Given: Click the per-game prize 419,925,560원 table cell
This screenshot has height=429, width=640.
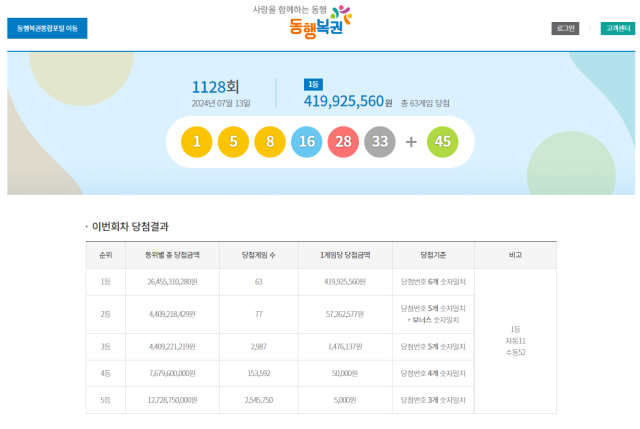Looking at the screenshot, I should pos(345,282).
